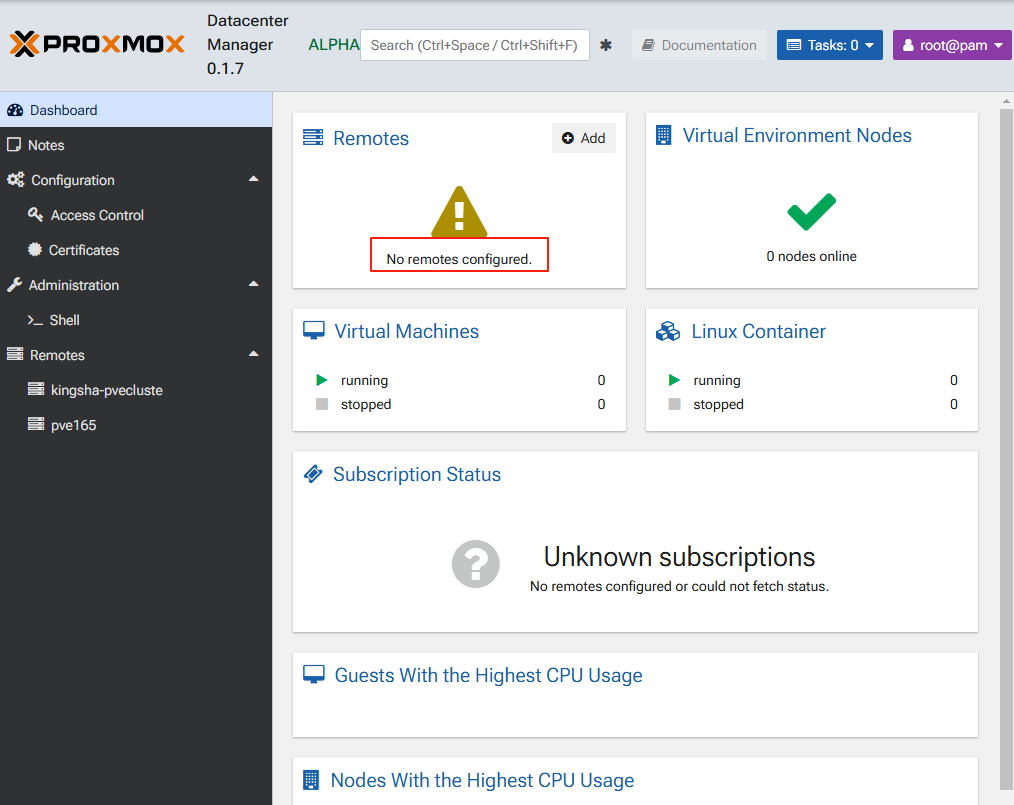Open the Documentation link
The height and width of the screenshot is (805, 1014).
699,45
